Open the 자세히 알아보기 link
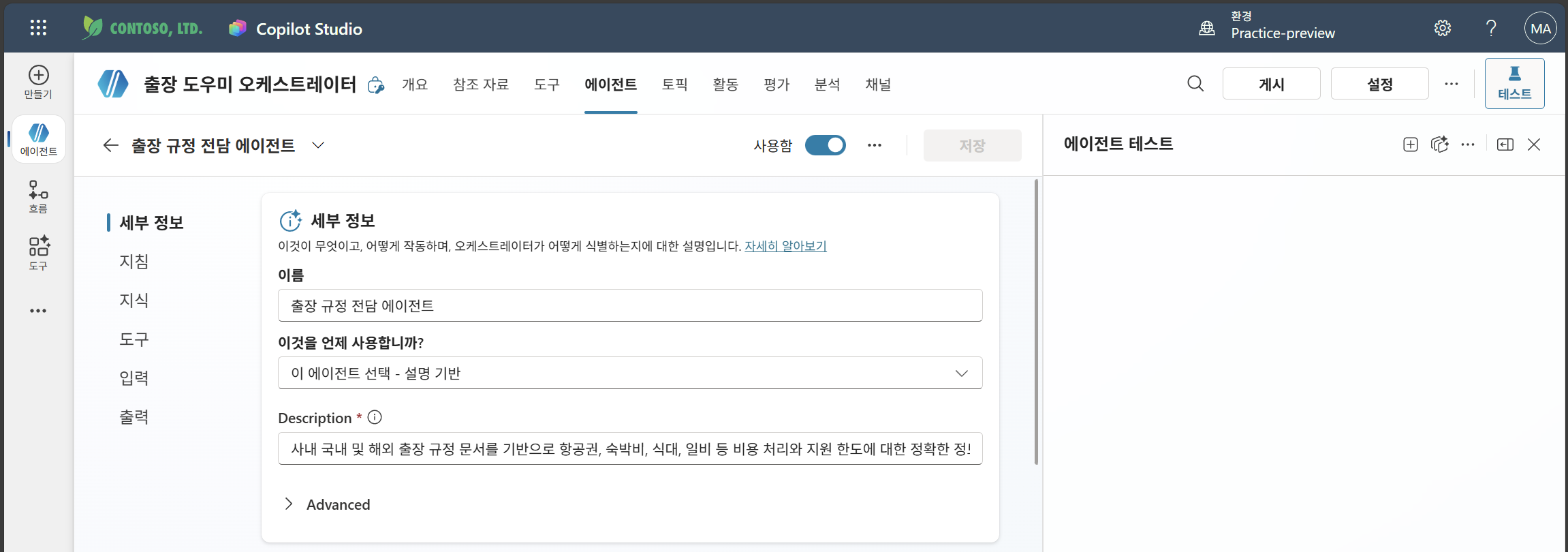Screen dimensions: 1568x552 [x=785, y=246]
